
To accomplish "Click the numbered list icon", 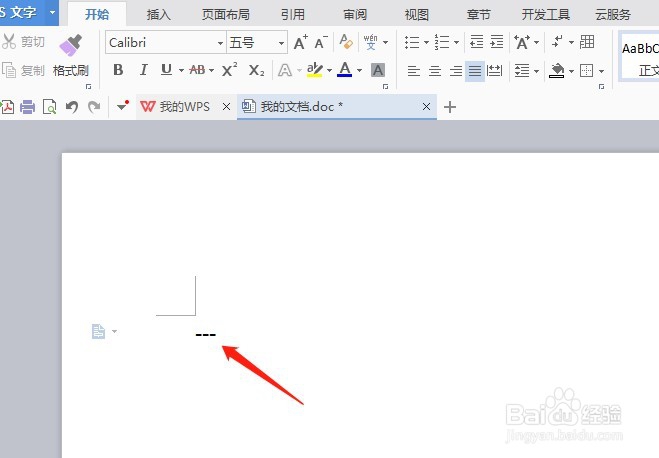I will 442,42.
